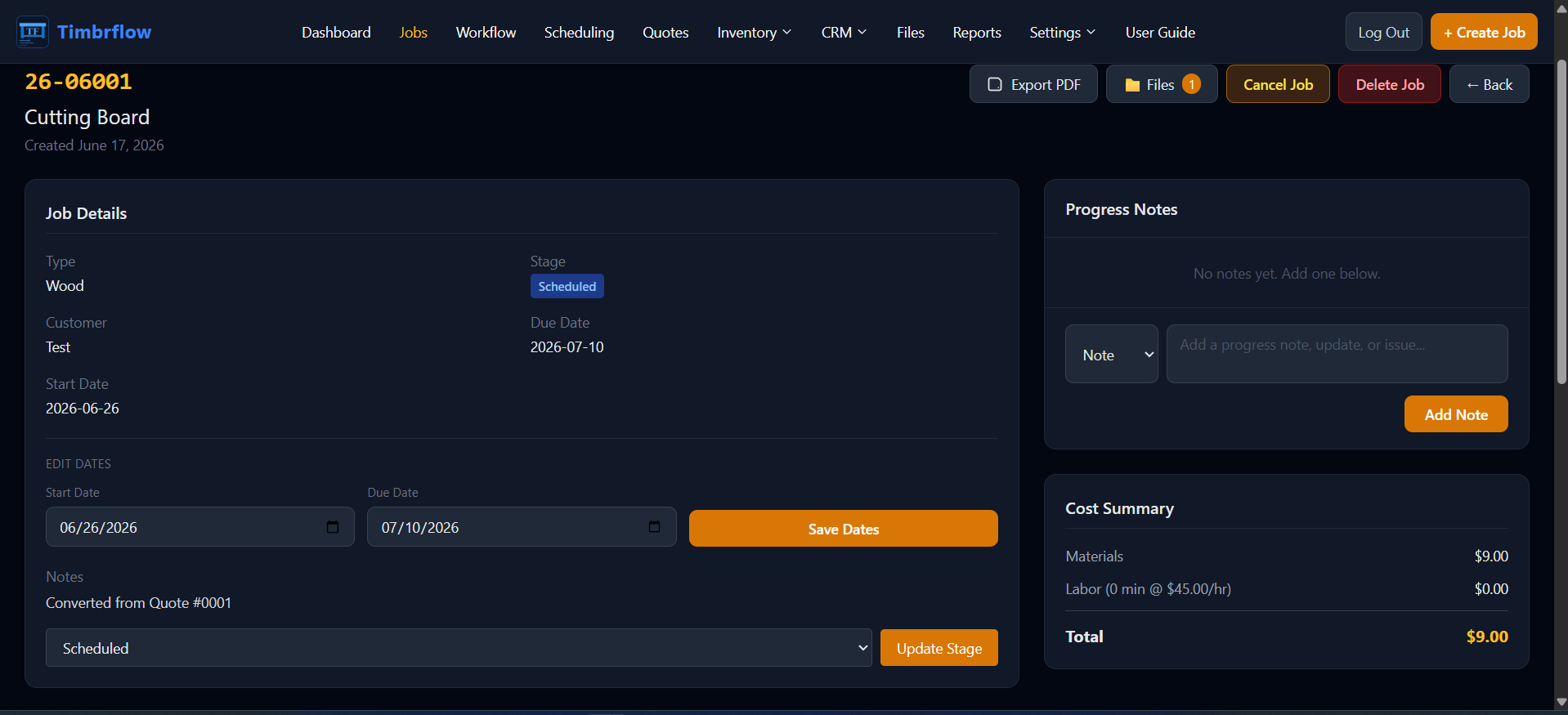Navigate to Scheduling

coord(579,32)
